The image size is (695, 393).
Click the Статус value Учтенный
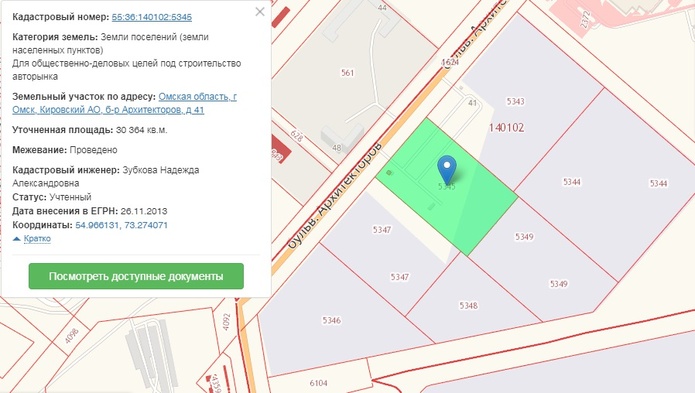[x=70, y=197]
